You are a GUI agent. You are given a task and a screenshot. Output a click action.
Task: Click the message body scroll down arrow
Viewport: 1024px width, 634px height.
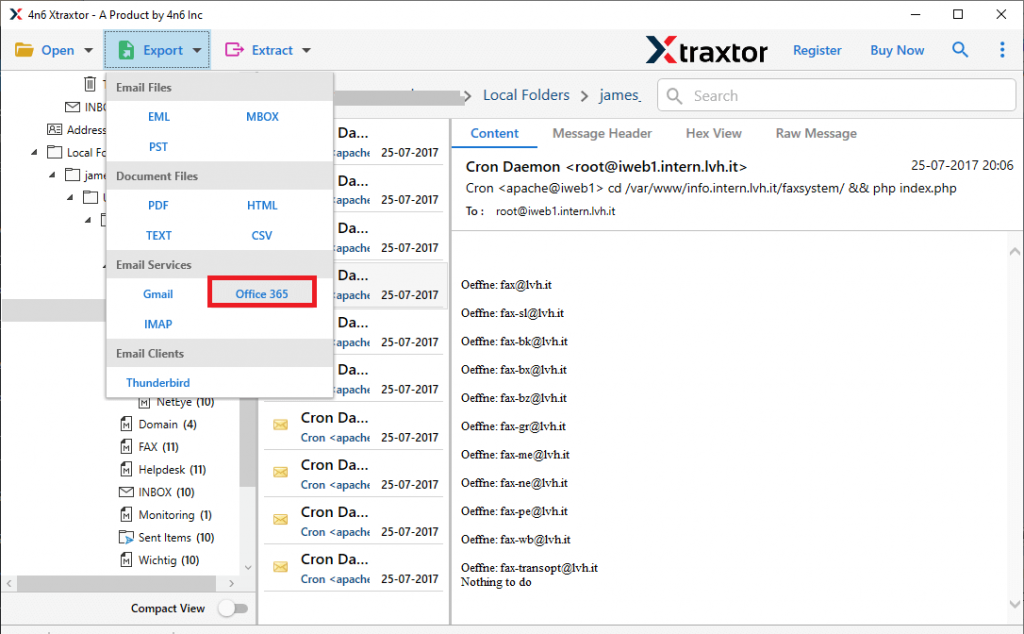(x=1014, y=604)
